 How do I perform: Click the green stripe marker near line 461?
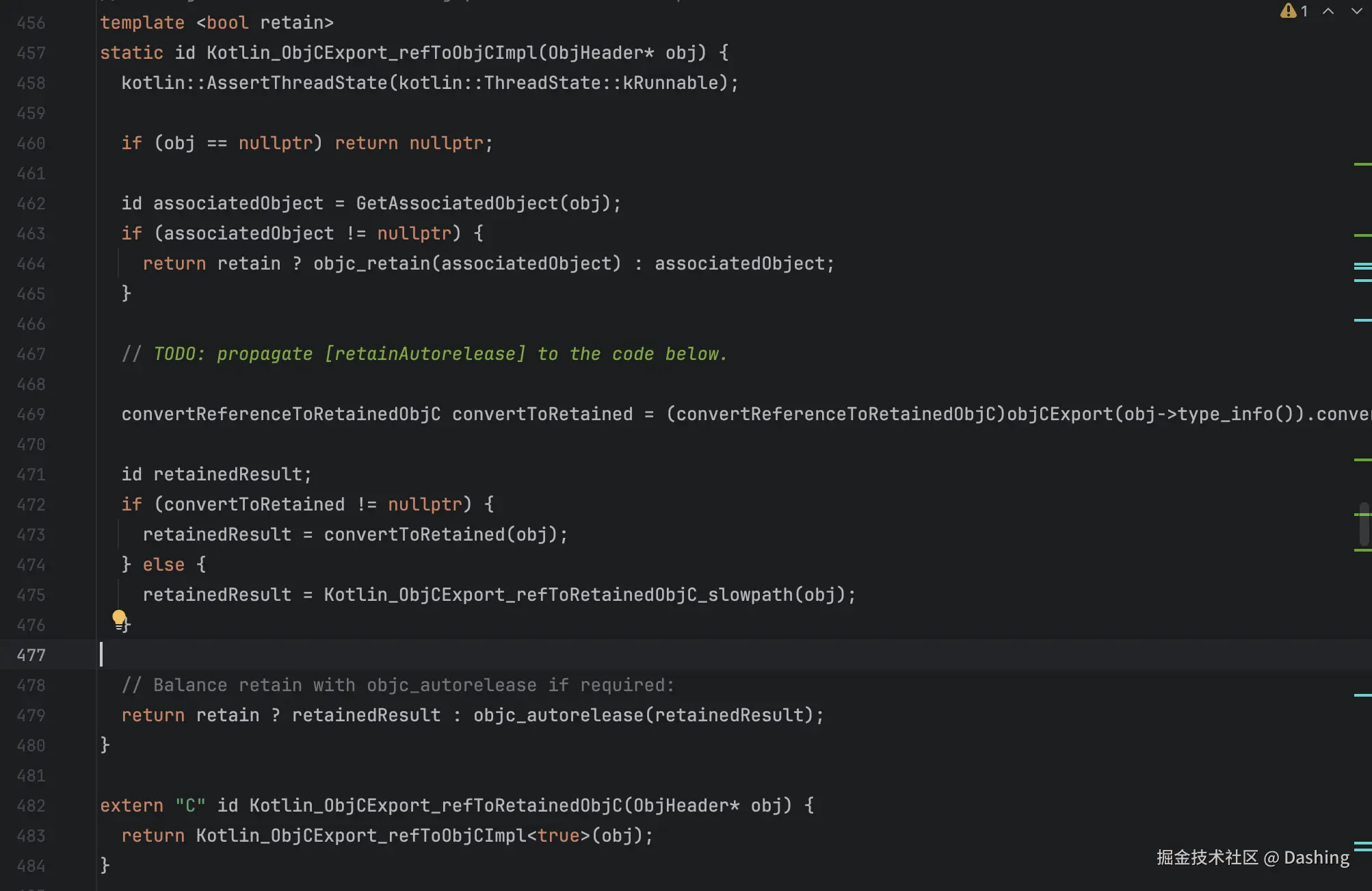pos(1362,164)
